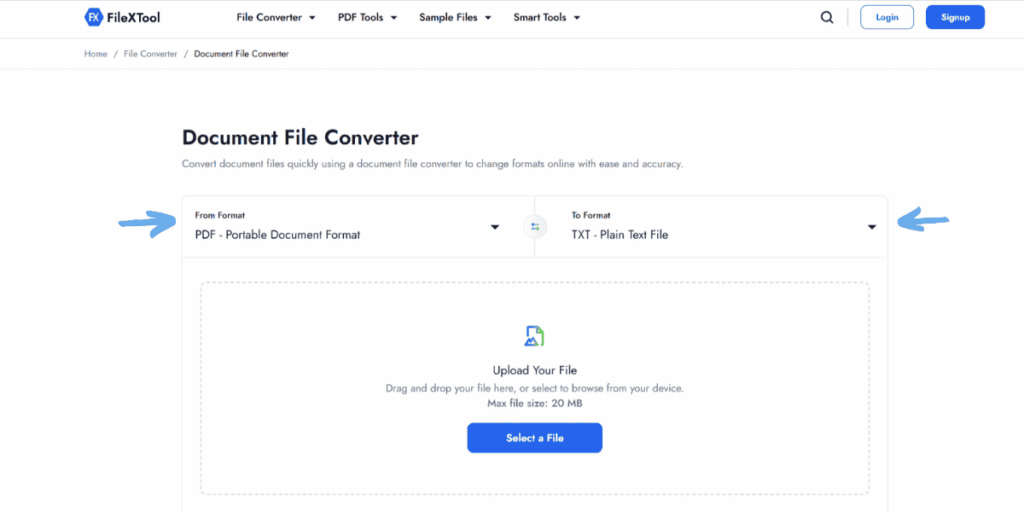Click the Select a File button
The height and width of the screenshot is (512, 1024).
(535, 438)
